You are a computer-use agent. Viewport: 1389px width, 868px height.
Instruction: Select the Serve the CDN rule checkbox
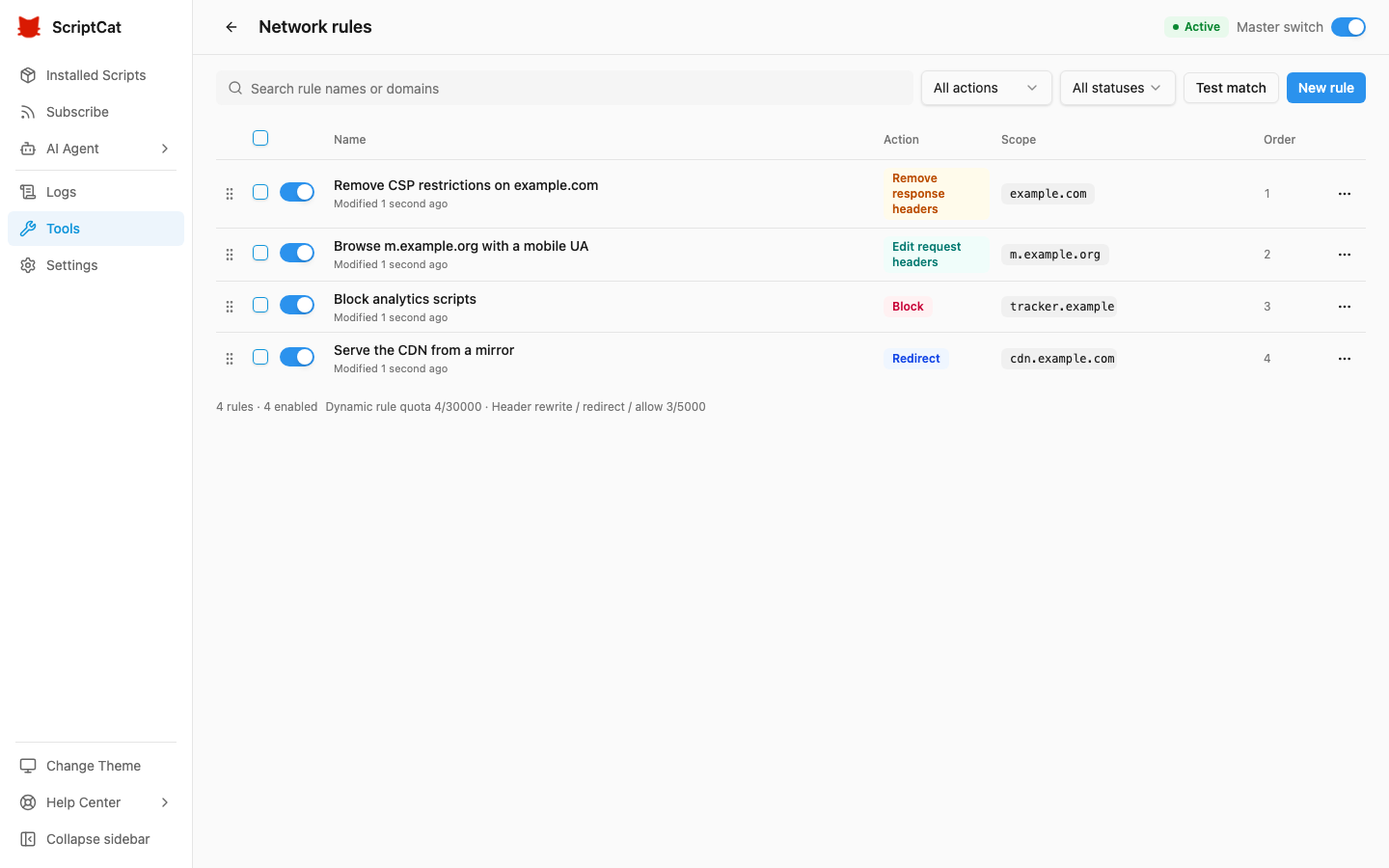(260, 357)
